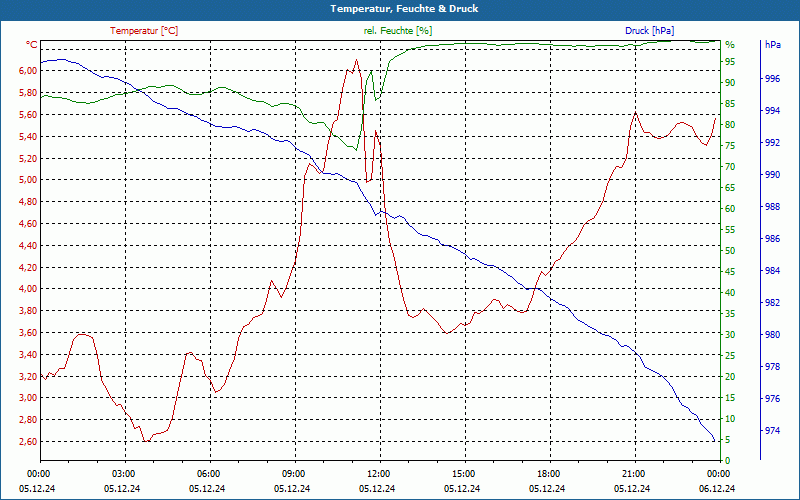Click the "00:00" label above 06.12.24
The height and width of the screenshot is (500, 800).
coord(718,473)
